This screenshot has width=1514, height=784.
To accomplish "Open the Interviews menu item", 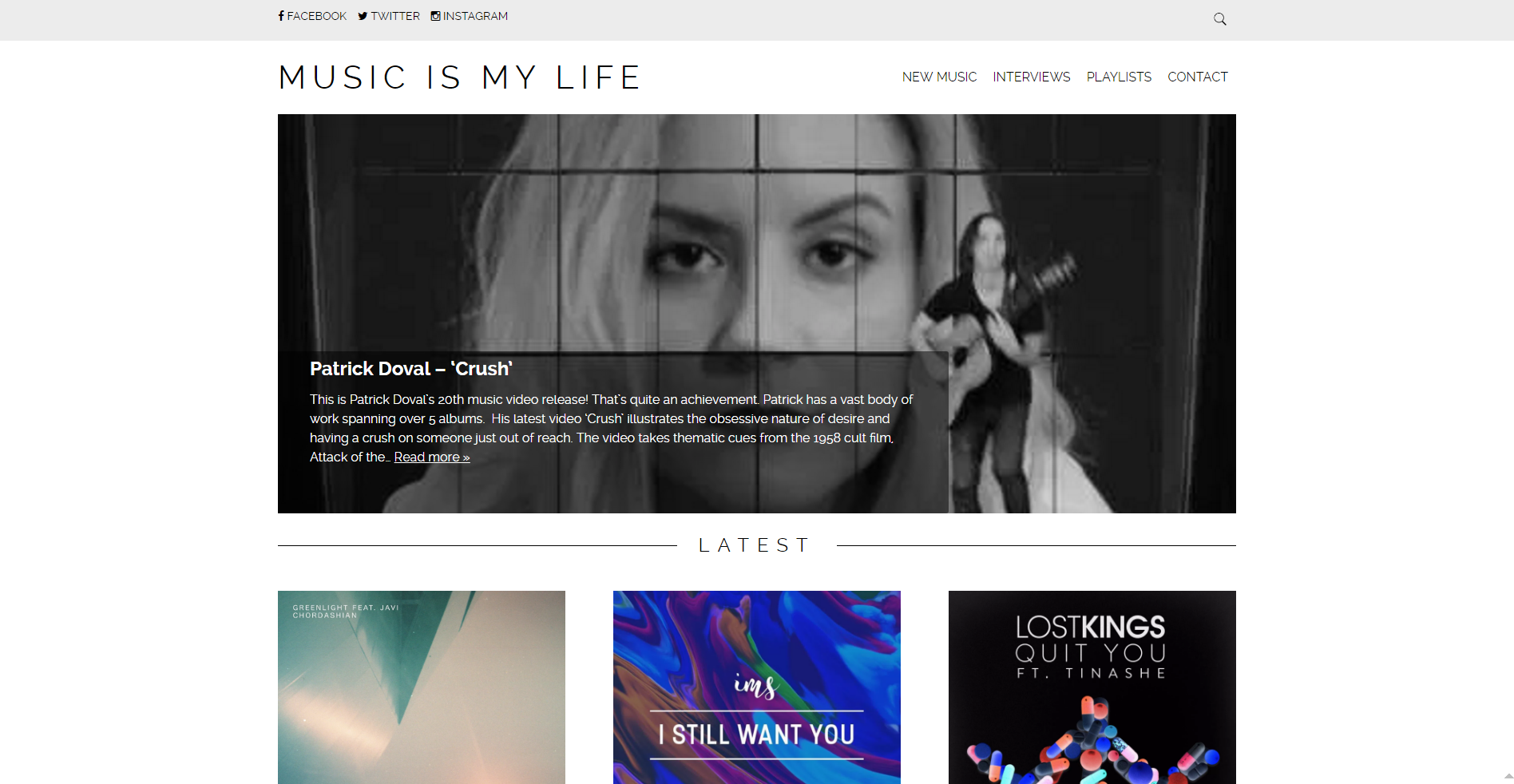I will tap(1031, 77).
